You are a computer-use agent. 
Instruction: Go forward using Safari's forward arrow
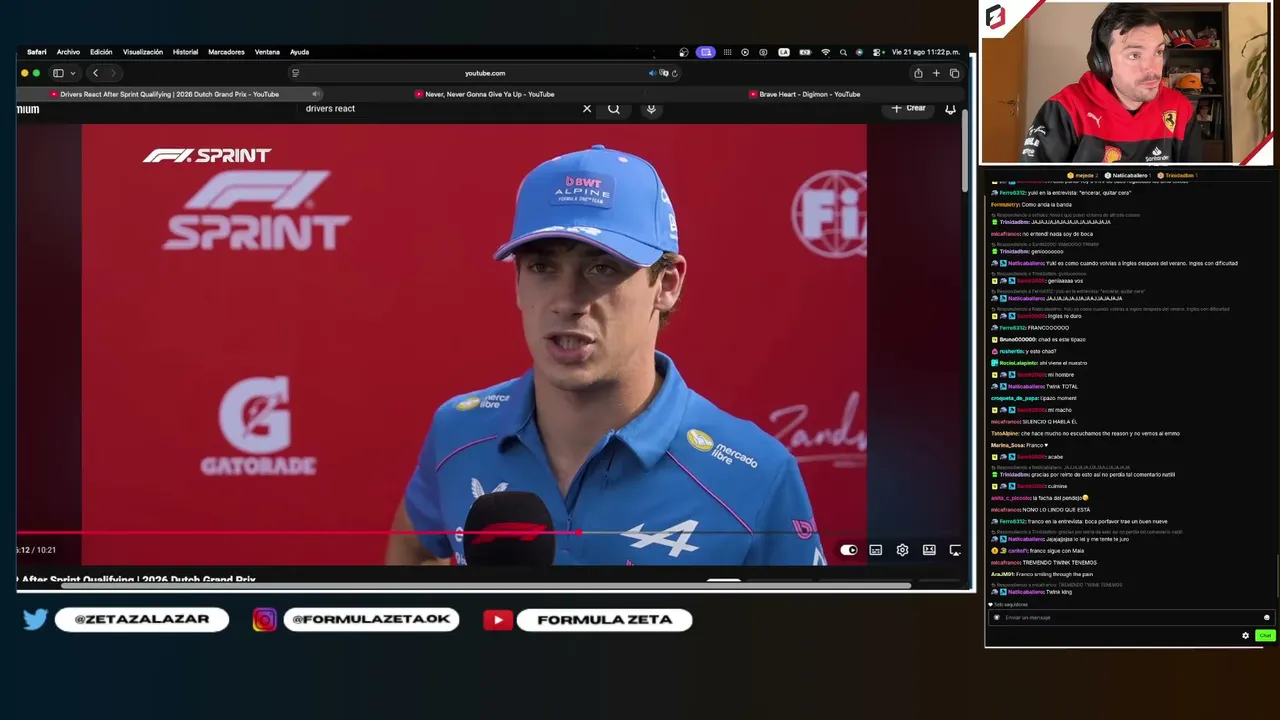coord(113,73)
